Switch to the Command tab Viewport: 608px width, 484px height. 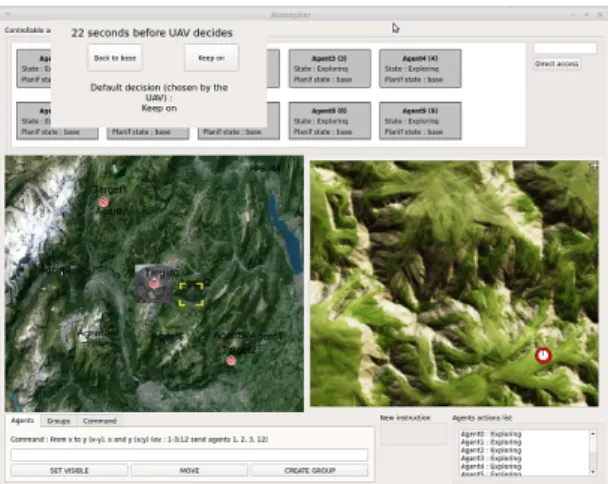pos(100,421)
